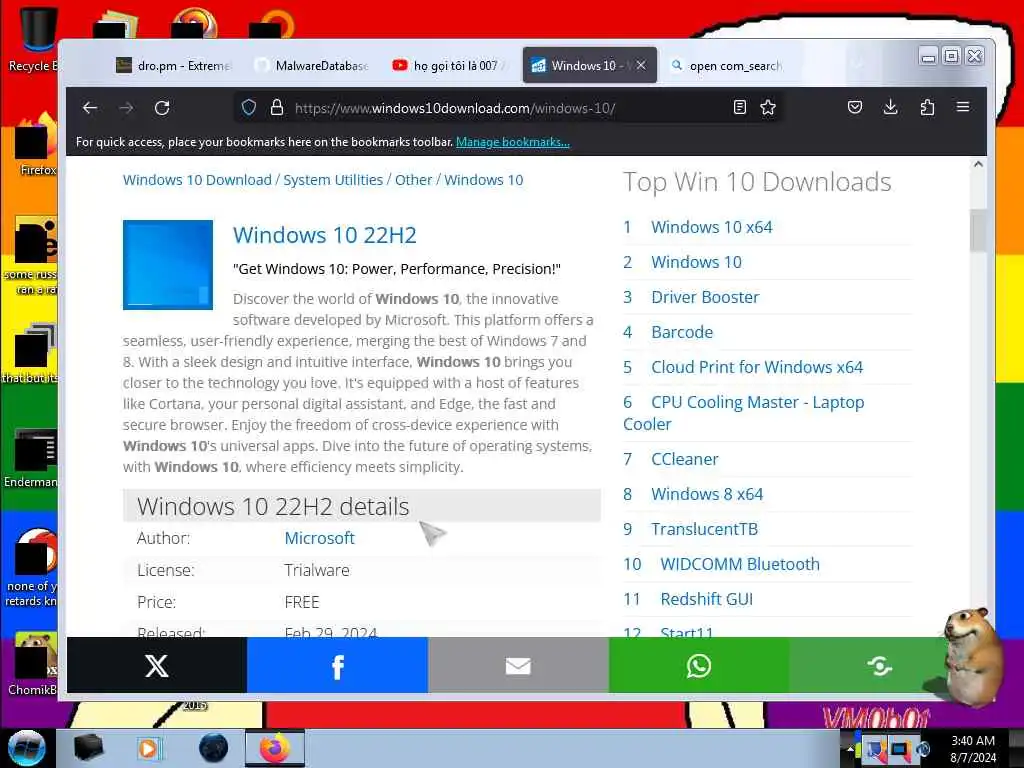Open the Firefox hamburger menu
Image resolution: width=1024 pixels, height=768 pixels.
pyautogui.click(x=963, y=107)
